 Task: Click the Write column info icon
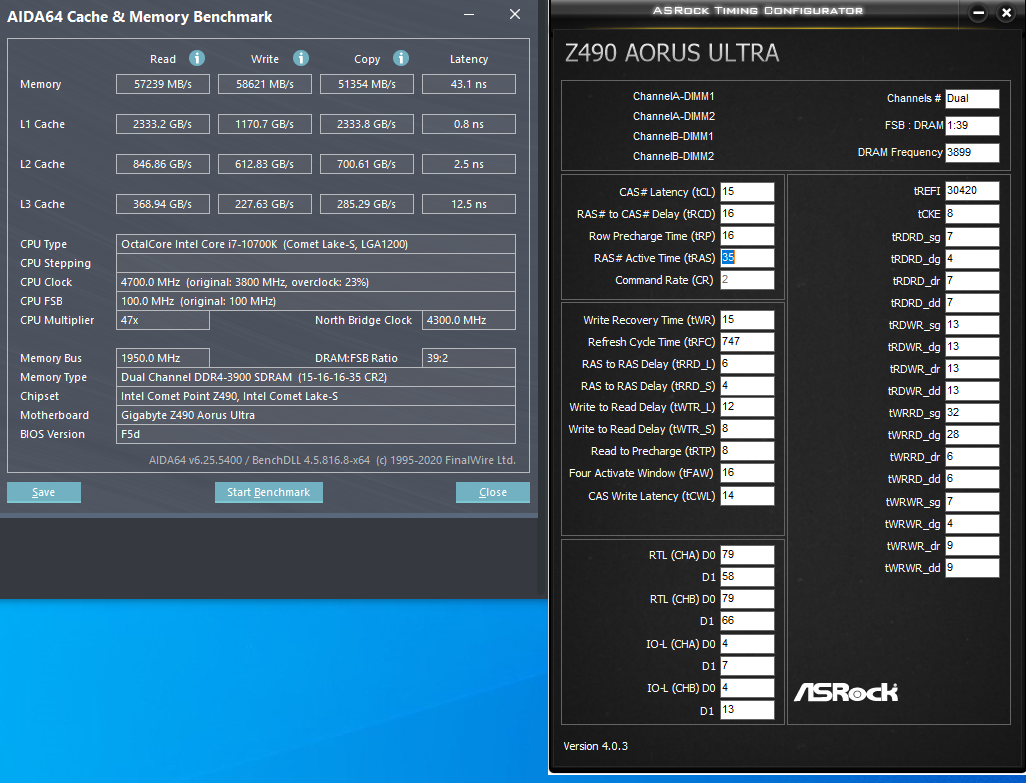(x=301, y=58)
